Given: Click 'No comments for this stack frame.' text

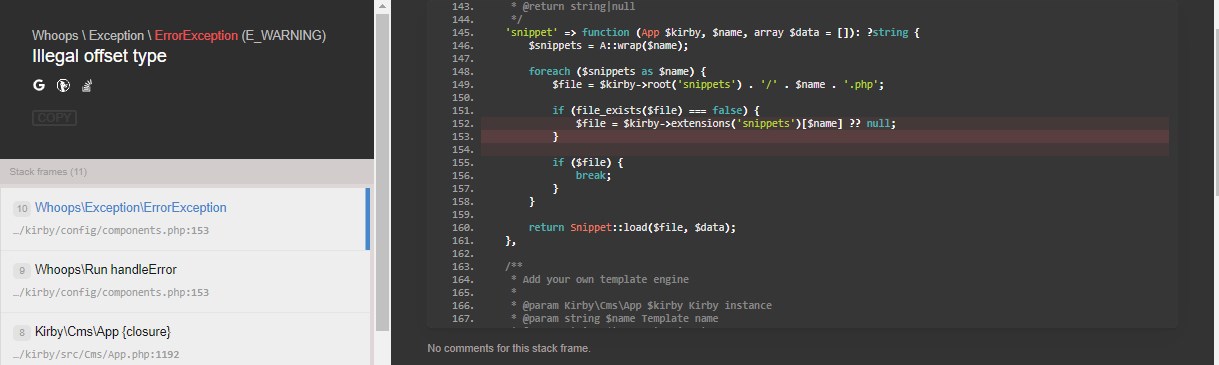Looking at the screenshot, I should [x=508, y=349].
